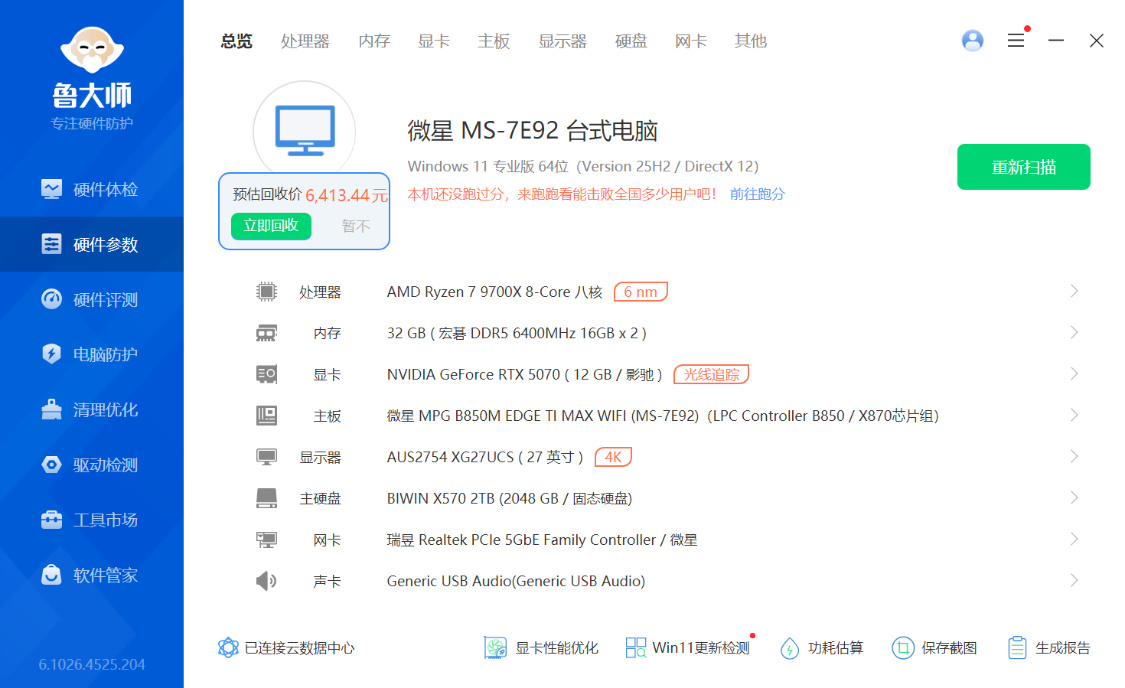
Task: Click the 网卡 network adapter icon
Action: 266,539
